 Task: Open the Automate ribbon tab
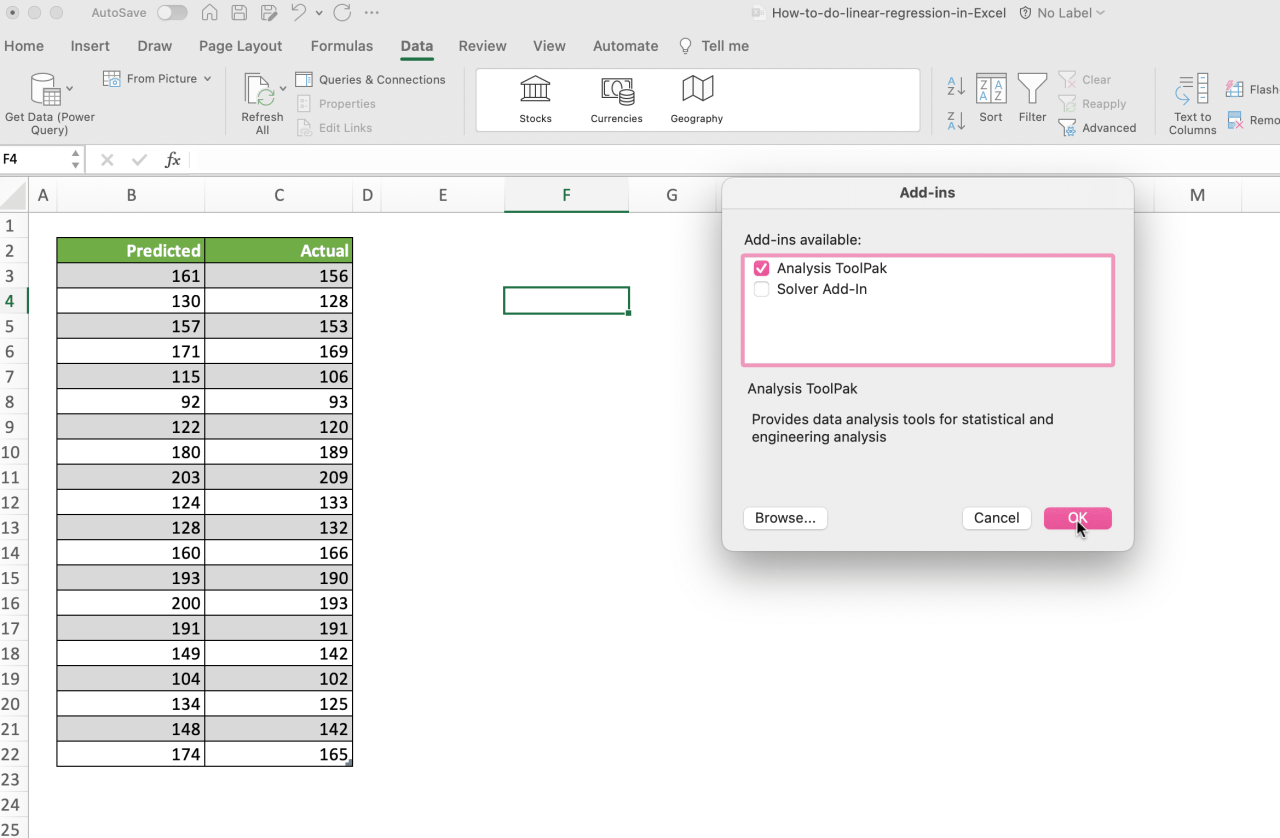pyautogui.click(x=625, y=46)
